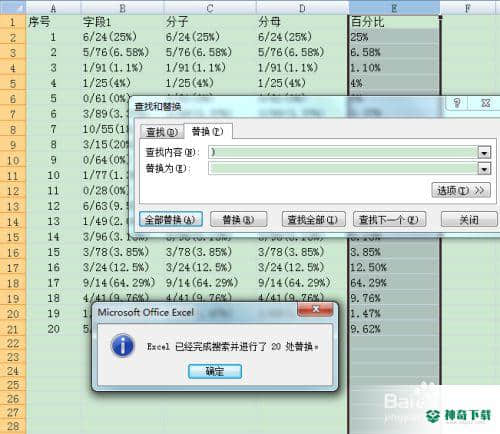Viewport: 500px width, 434px height.
Task: Select column E header
Action: pyautogui.click(x=394, y=8)
